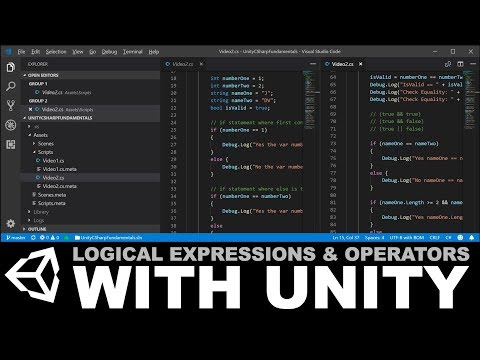Change language mode via C# in status bar
This screenshot has height=360, width=480.
tap(448, 238)
